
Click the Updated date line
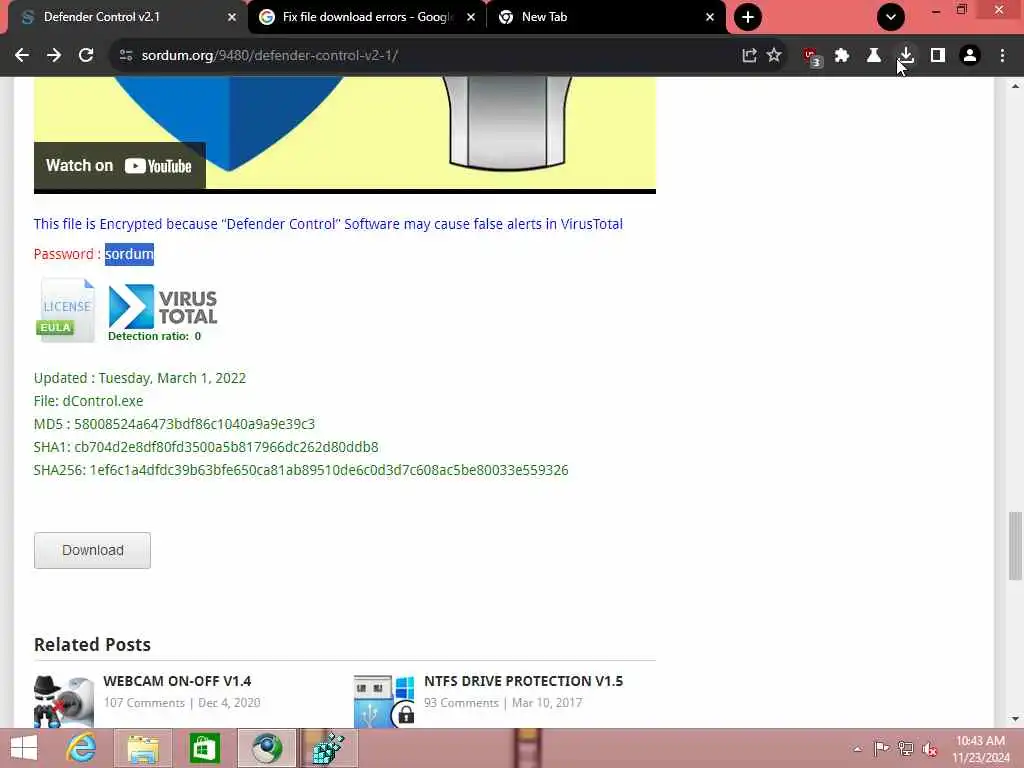140,378
